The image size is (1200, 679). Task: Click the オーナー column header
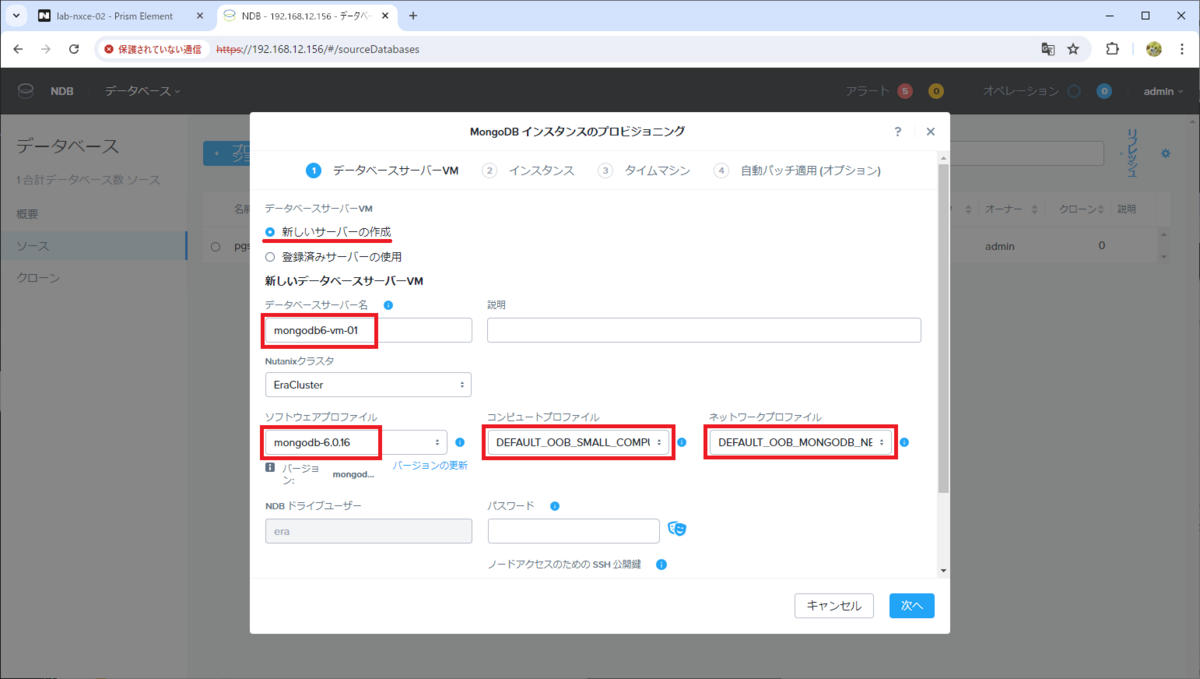click(x=1002, y=209)
